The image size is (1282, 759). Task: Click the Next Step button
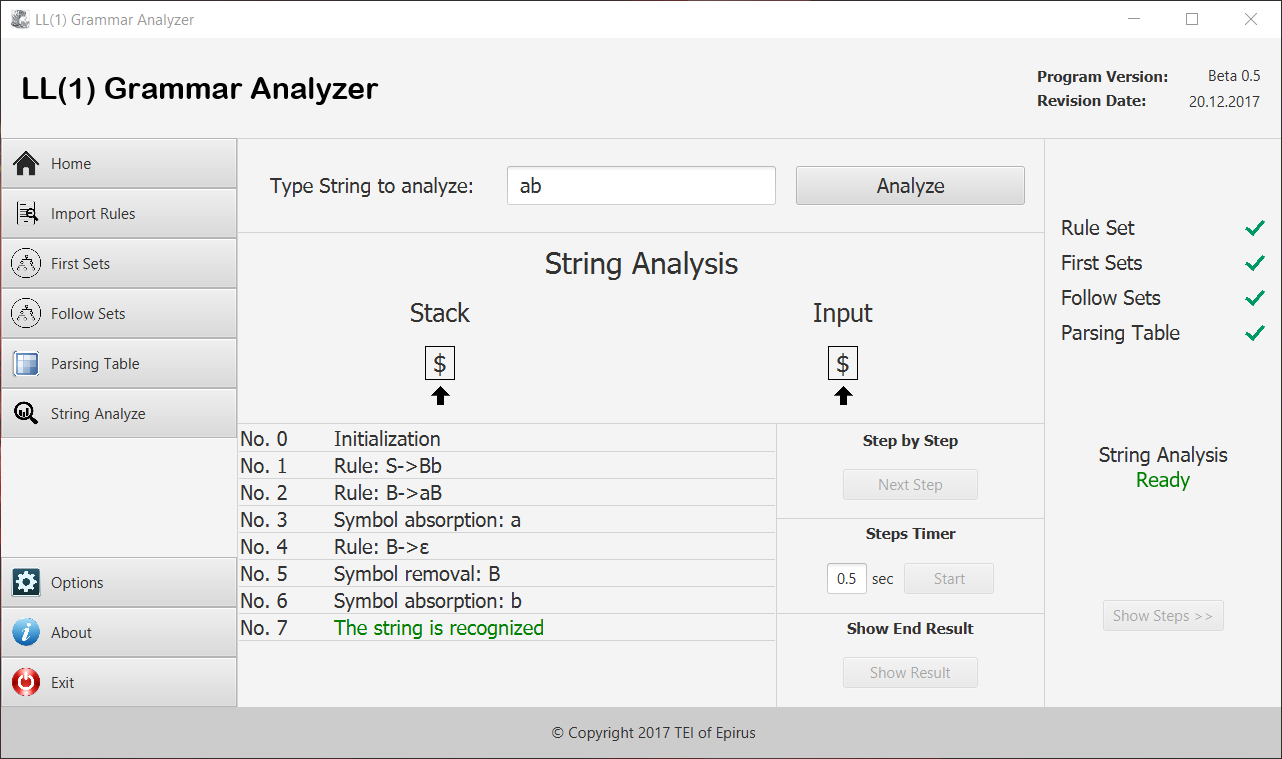(x=910, y=485)
